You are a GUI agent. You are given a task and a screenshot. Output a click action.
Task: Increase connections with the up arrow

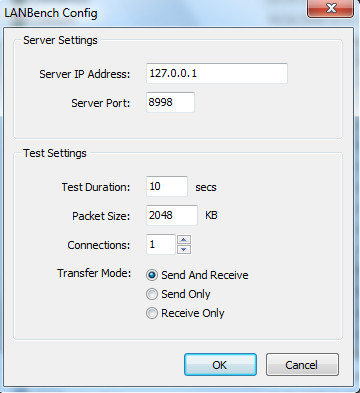point(184,239)
